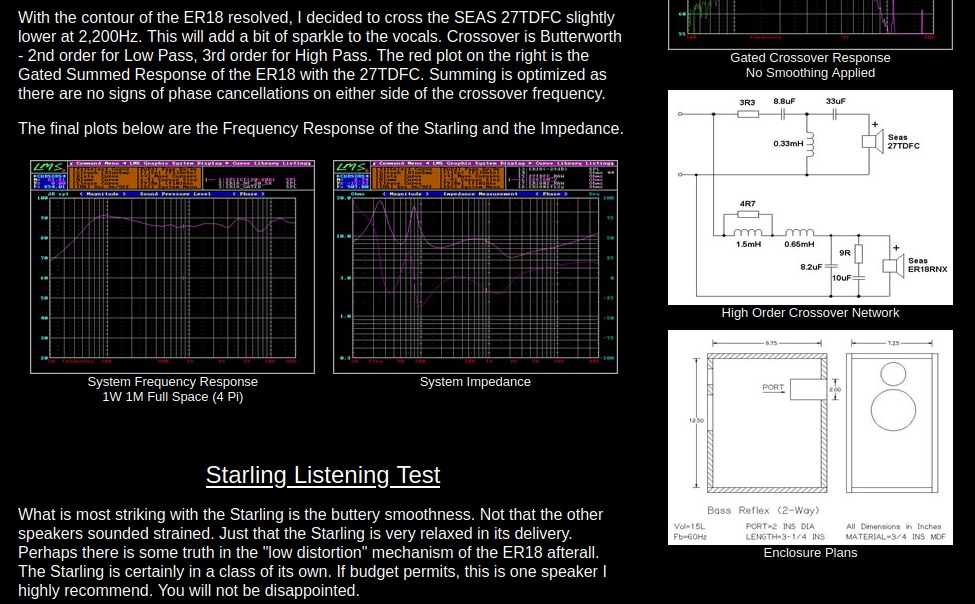The width and height of the screenshot is (975, 604).
Task: Click the woofer circle in enclosure front view
Action: click(893, 411)
